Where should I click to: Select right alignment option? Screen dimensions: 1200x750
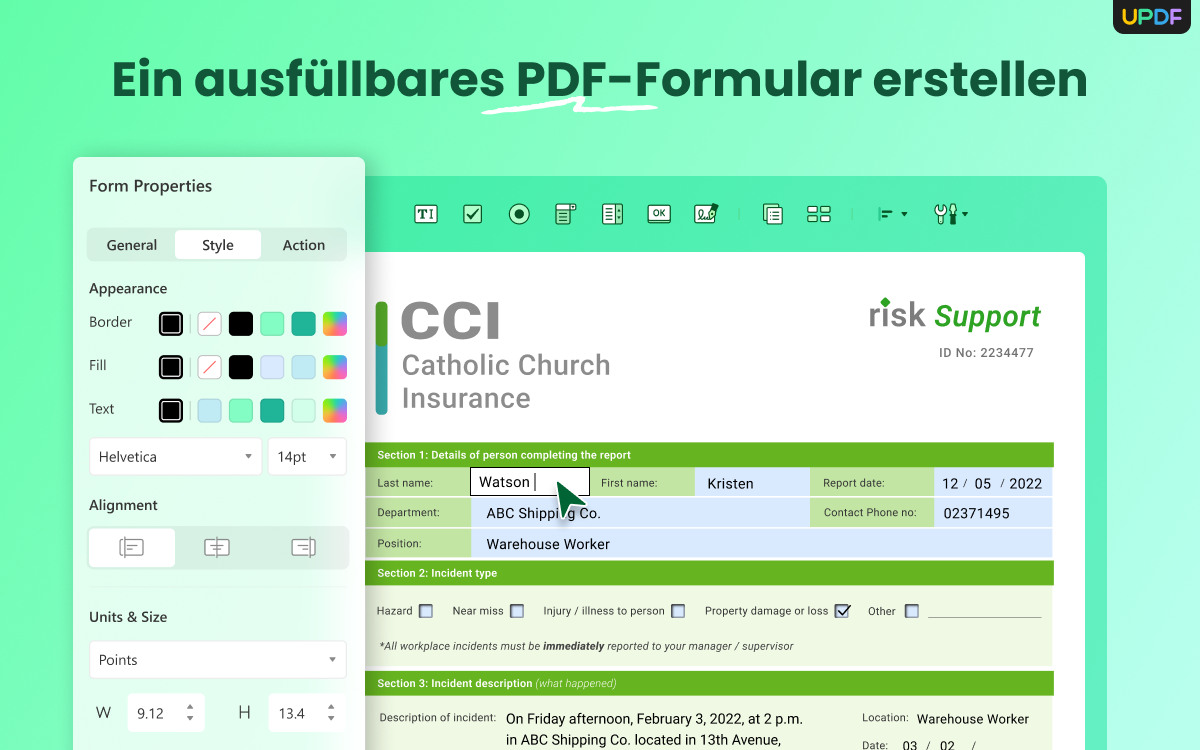coord(303,547)
